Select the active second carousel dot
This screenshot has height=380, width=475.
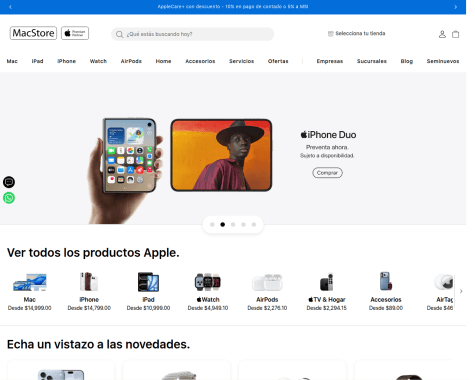223,225
